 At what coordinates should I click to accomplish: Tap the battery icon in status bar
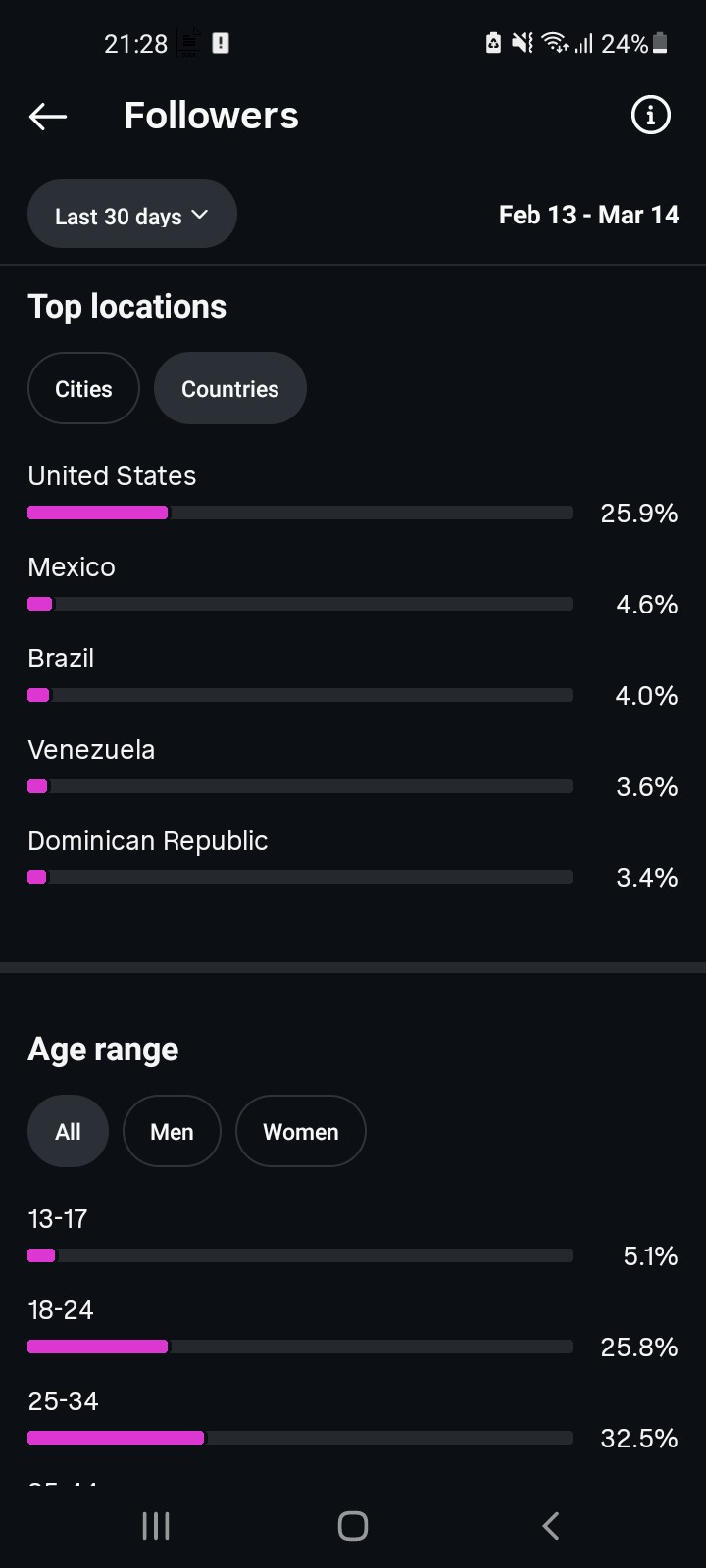point(660,43)
